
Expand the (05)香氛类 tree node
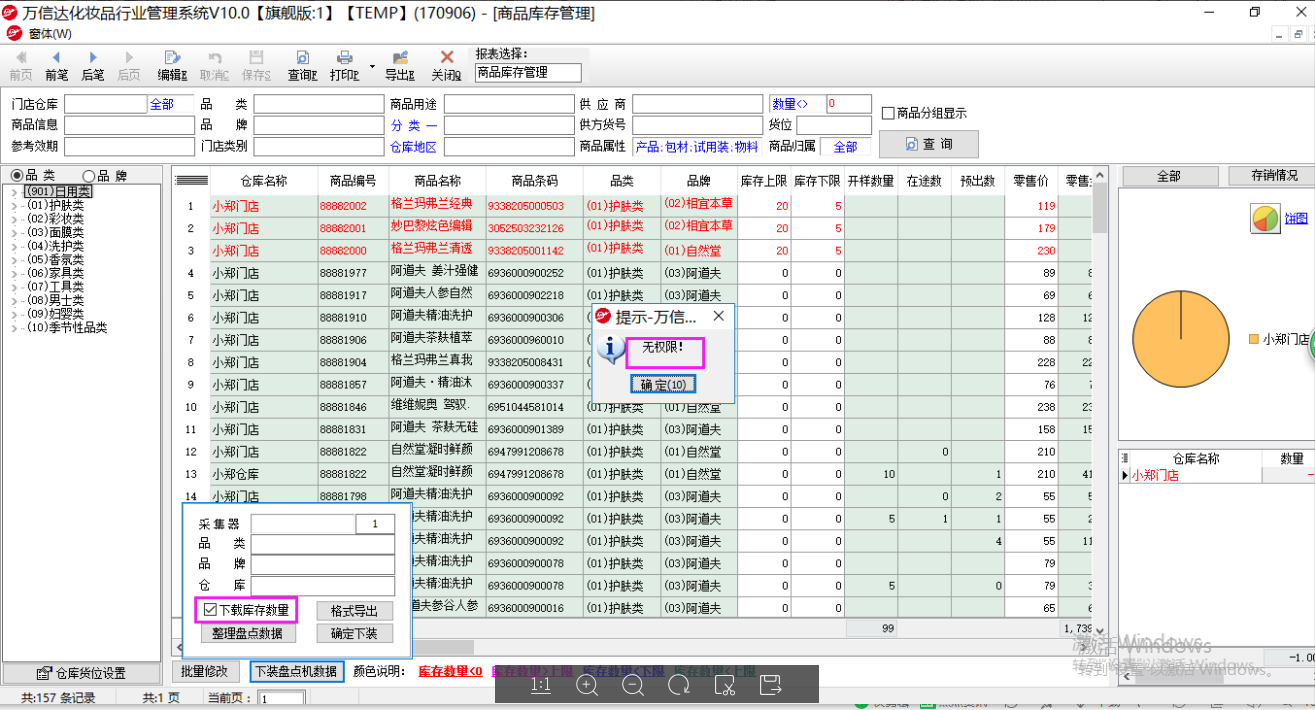click(x=15, y=259)
